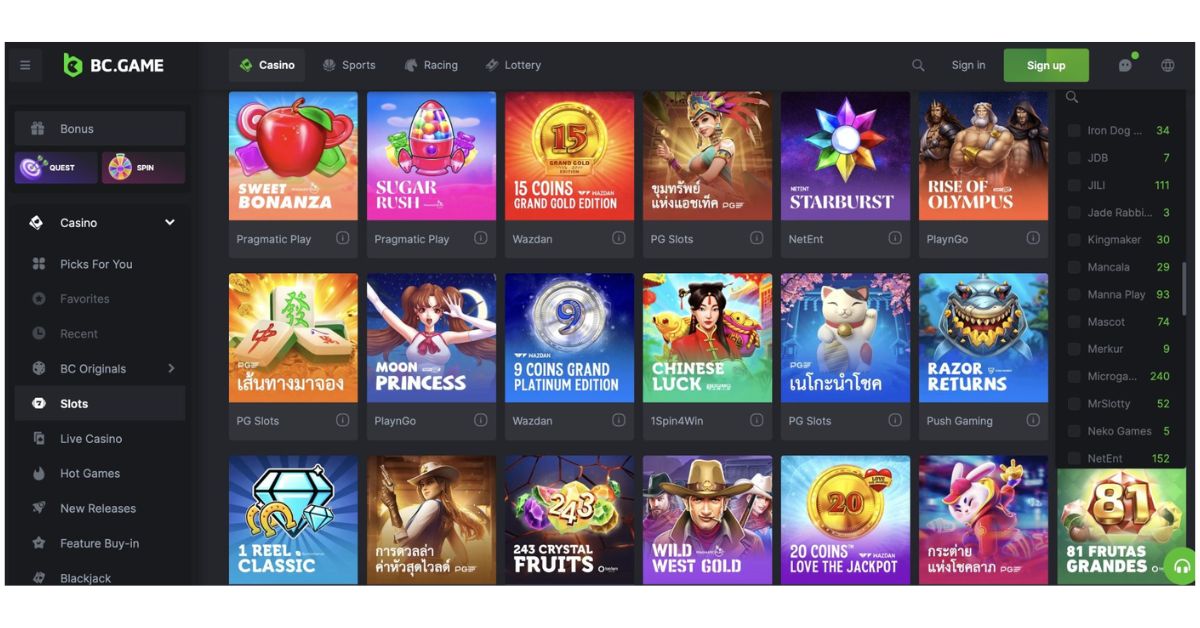The image size is (1200, 628).
Task: Switch to the Sports tab
Action: click(x=349, y=65)
